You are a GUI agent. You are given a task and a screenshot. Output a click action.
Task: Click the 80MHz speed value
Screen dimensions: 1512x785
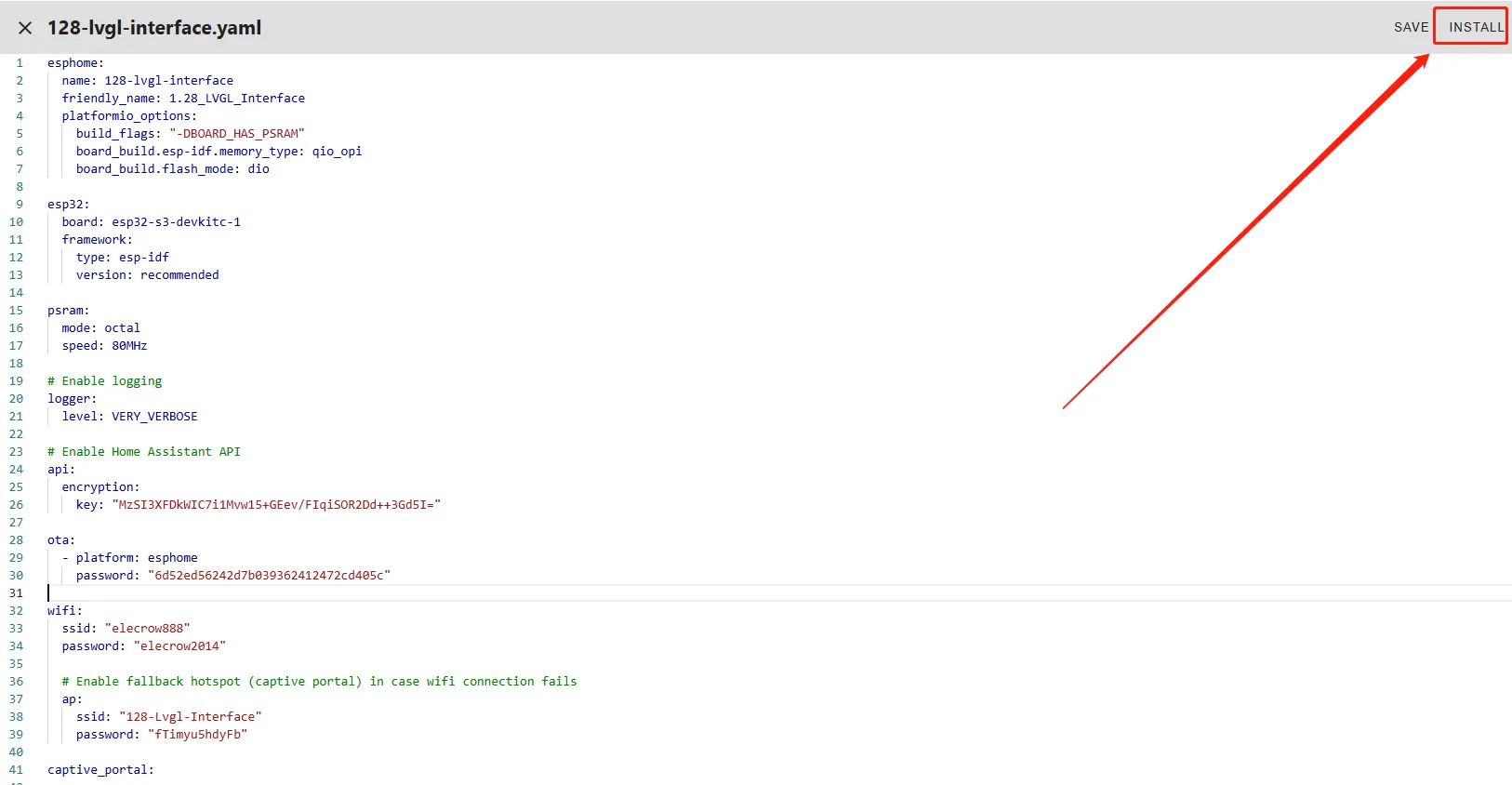pyautogui.click(x=129, y=346)
